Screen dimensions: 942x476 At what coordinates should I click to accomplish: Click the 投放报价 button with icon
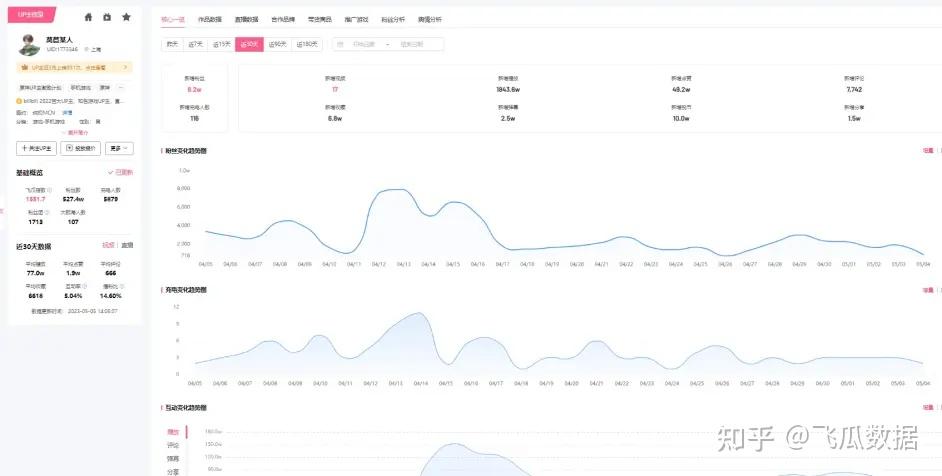[81, 148]
